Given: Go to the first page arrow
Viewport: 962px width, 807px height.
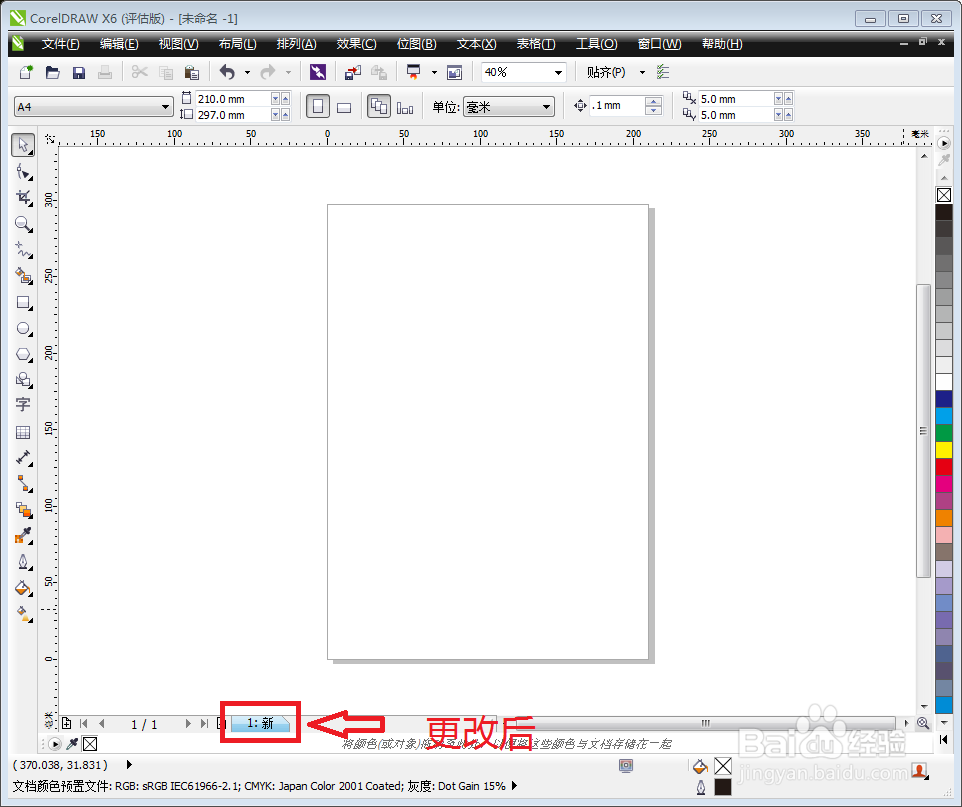Looking at the screenshot, I should [84, 724].
